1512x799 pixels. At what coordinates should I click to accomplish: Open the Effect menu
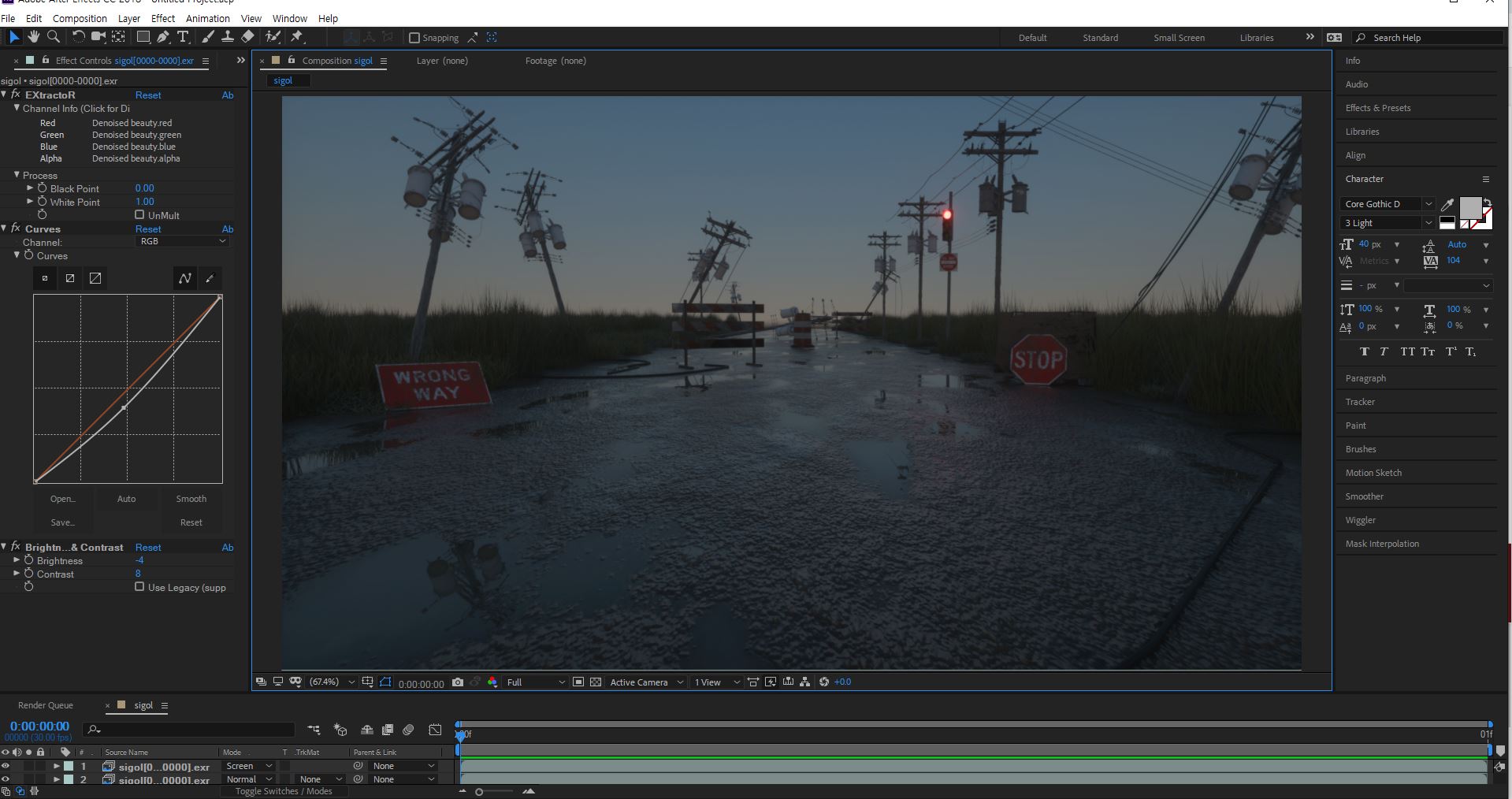coord(163,18)
